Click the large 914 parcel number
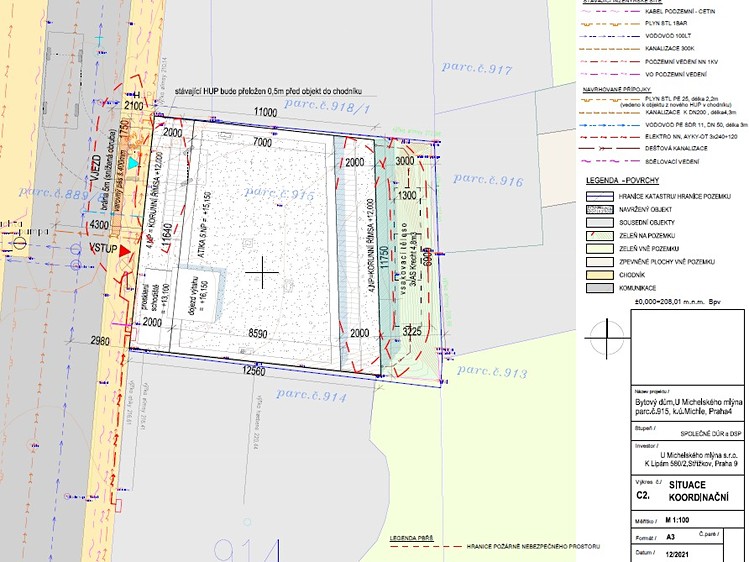Screen dimensions: 749x562 (x=246, y=550)
